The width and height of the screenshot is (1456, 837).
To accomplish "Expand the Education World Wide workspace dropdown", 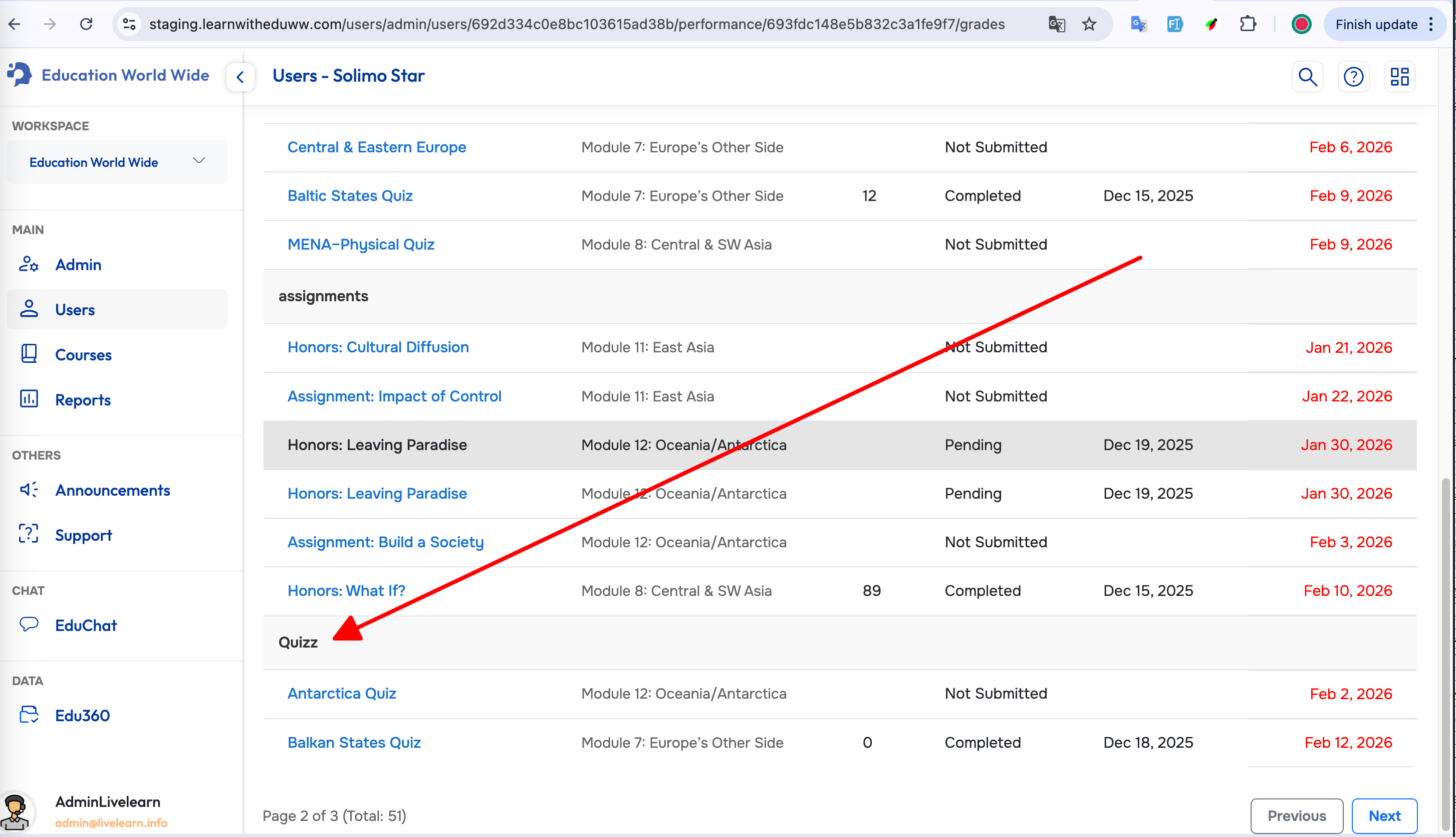I will (117, 162).
